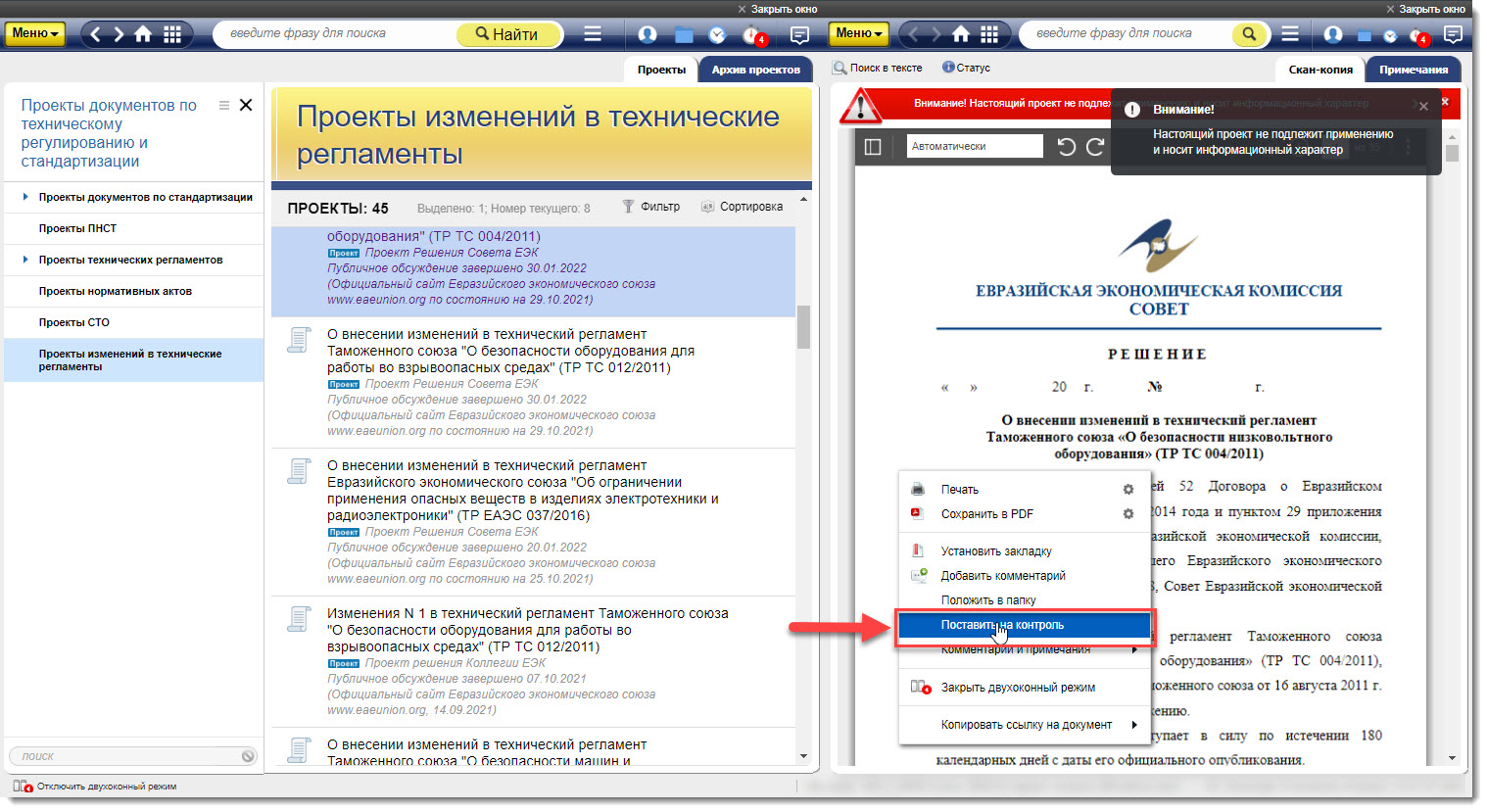This screenshot has height=812, width=1487.
Task: Click the magnifier search button in right pane
Action: point(1249,34)
